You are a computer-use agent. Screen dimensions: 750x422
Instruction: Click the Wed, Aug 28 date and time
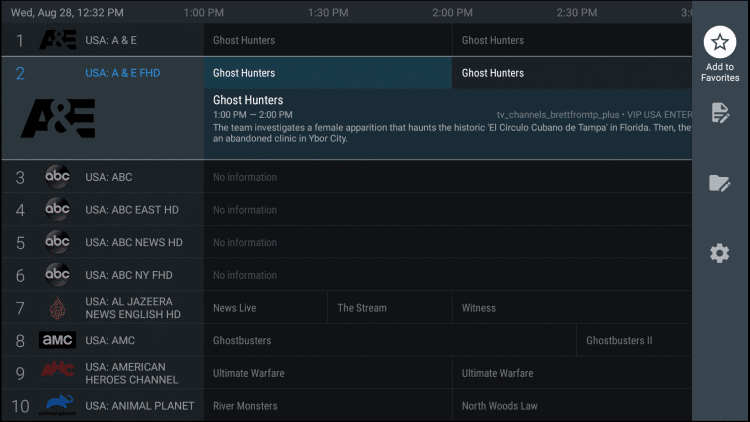pyautogui.click(x=67, y=12)
